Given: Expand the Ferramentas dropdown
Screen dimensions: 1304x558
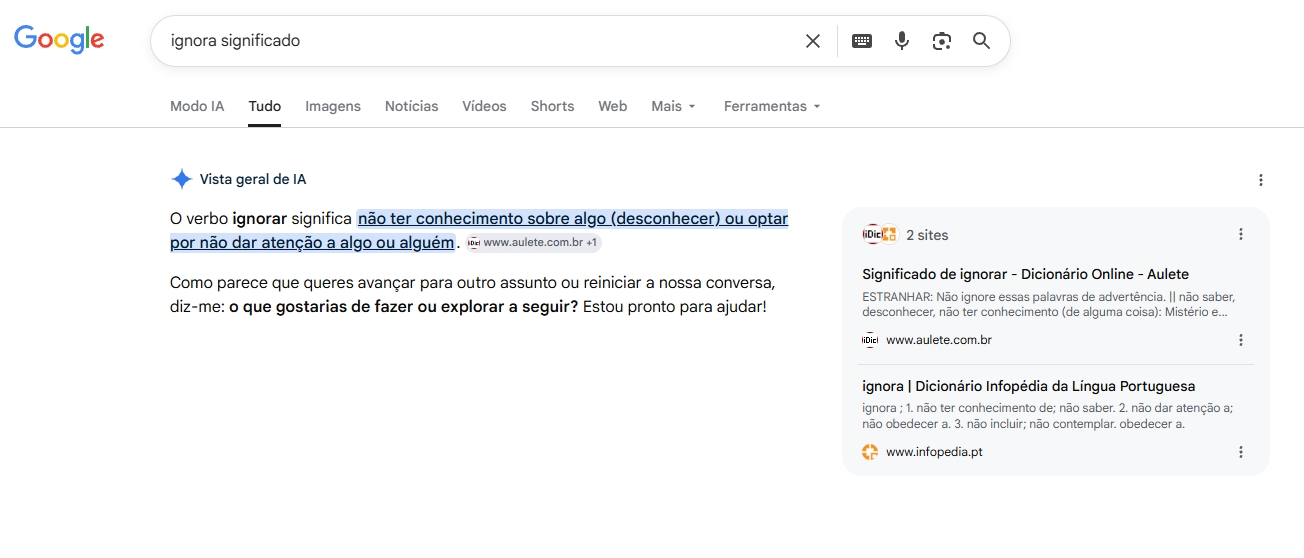Looking at the screenshot, I should (772, 106).
